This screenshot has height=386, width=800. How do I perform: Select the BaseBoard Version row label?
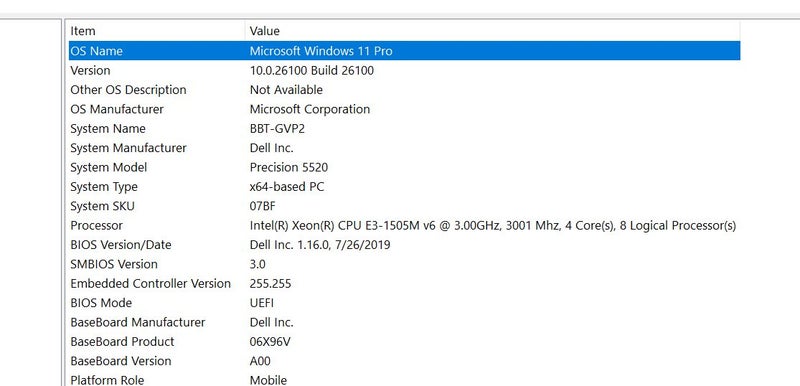point(121,361)
